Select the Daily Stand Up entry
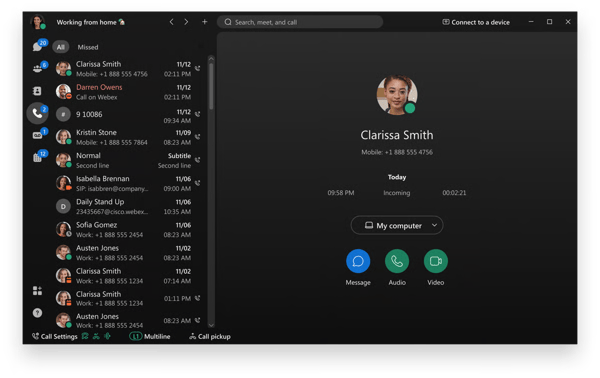600x378 pixels. (128, 207)
